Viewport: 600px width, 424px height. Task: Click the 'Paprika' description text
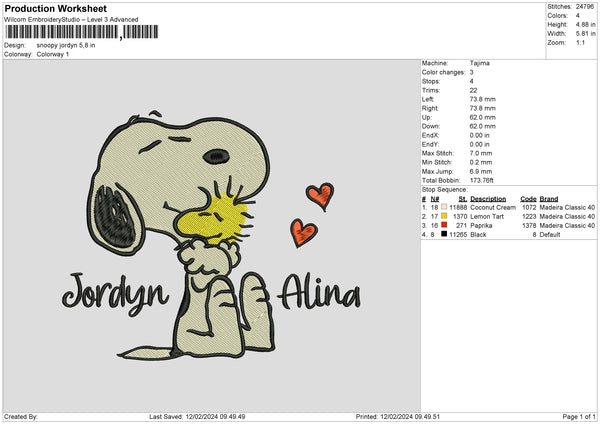pos(481,225)
